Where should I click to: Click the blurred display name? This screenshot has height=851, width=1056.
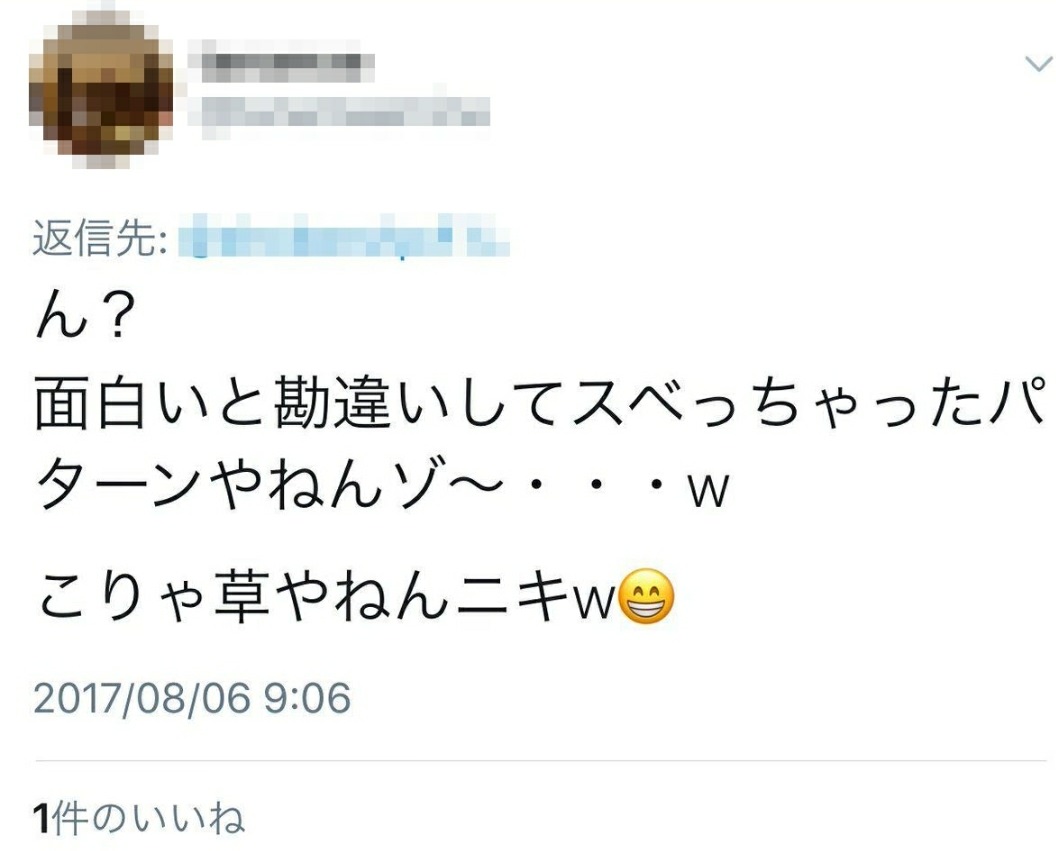click(281, 61)
